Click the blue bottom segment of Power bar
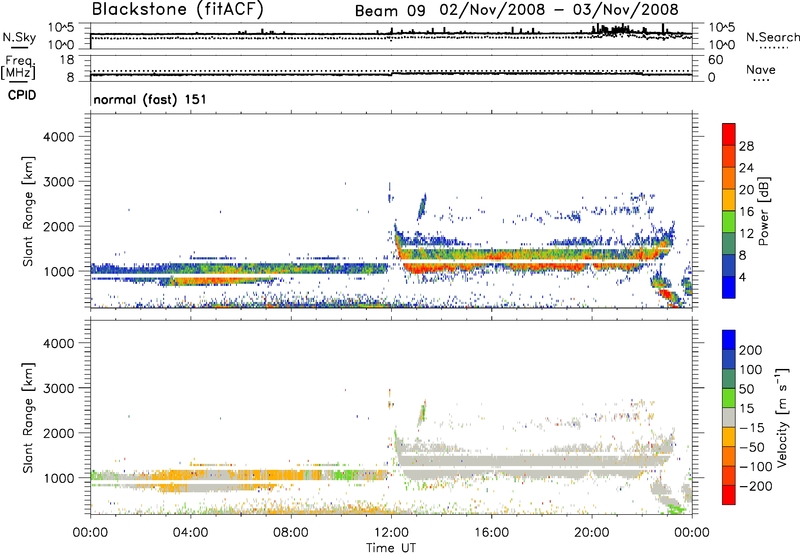The image size is (800, 554). (729, 287)
